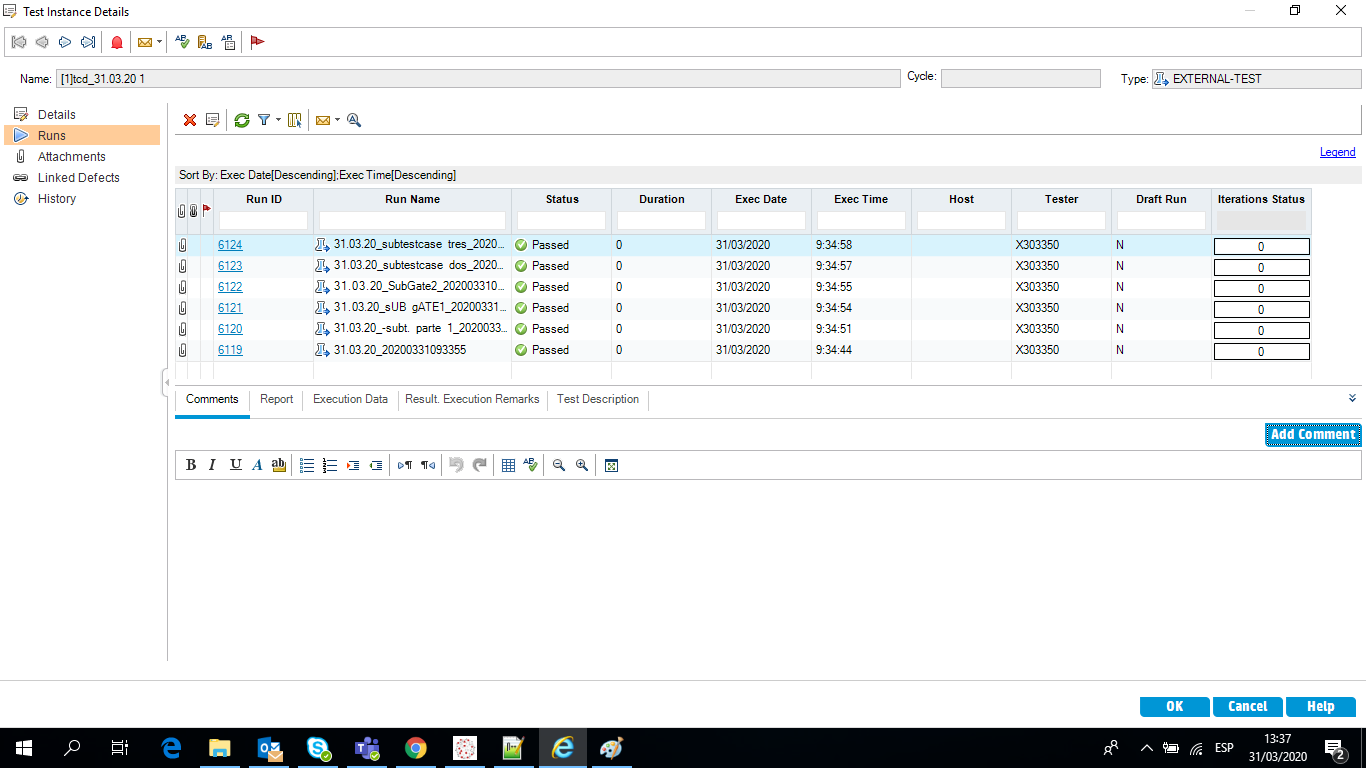
Task: Open the filter dropdown arrow in runs toolbar
Action: pyautogui.click(x=278, y=120)
